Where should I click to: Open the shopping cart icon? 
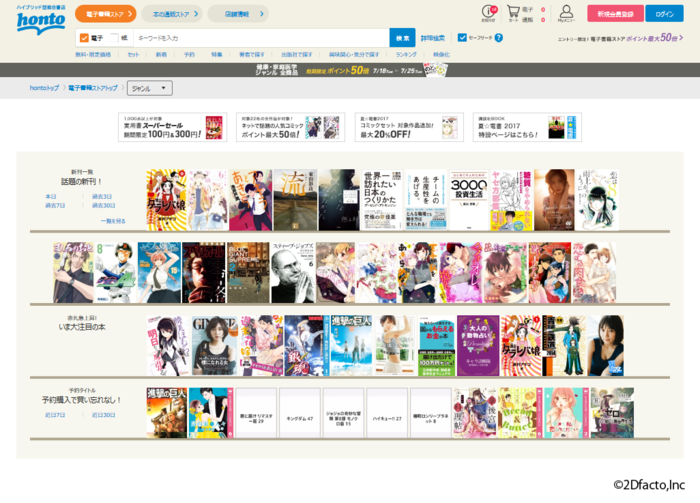pos(513,13)
